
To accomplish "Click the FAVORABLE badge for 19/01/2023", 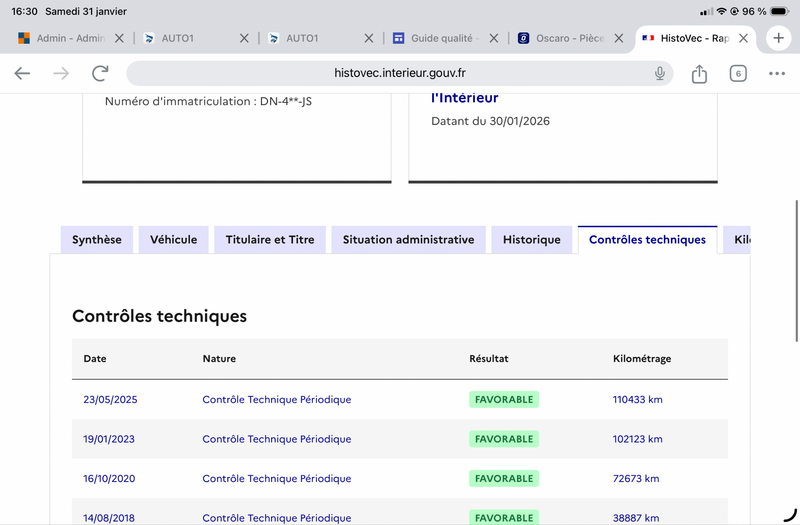I will coord(504,439).
